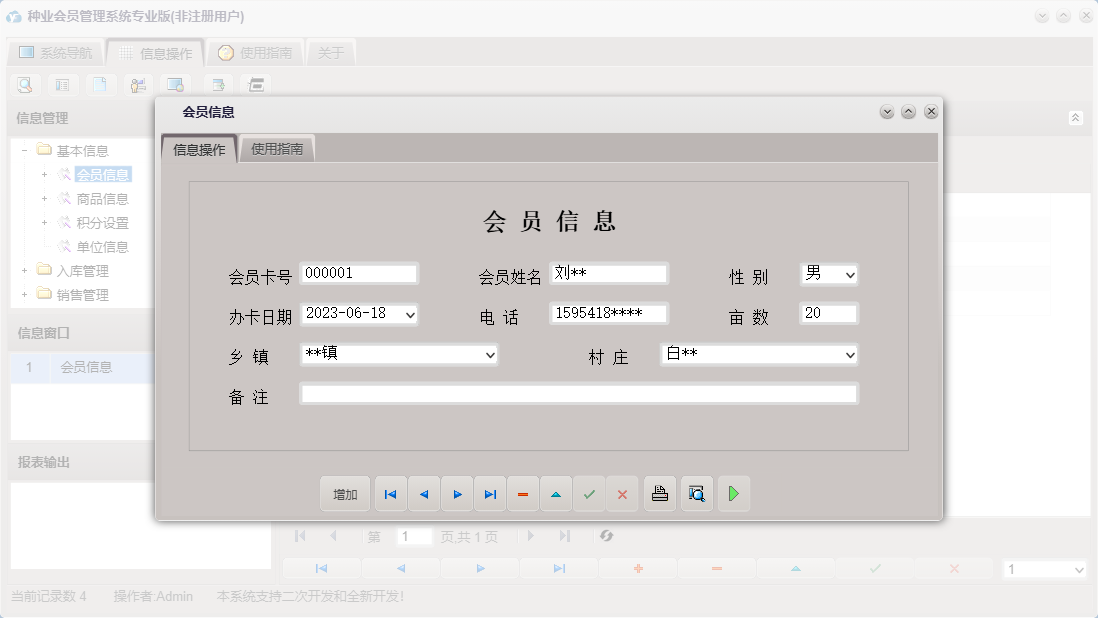This screenshot has height=618, width=1098.
Task: Collapse the 基本信息 tree node
Action: coord(22,149)
